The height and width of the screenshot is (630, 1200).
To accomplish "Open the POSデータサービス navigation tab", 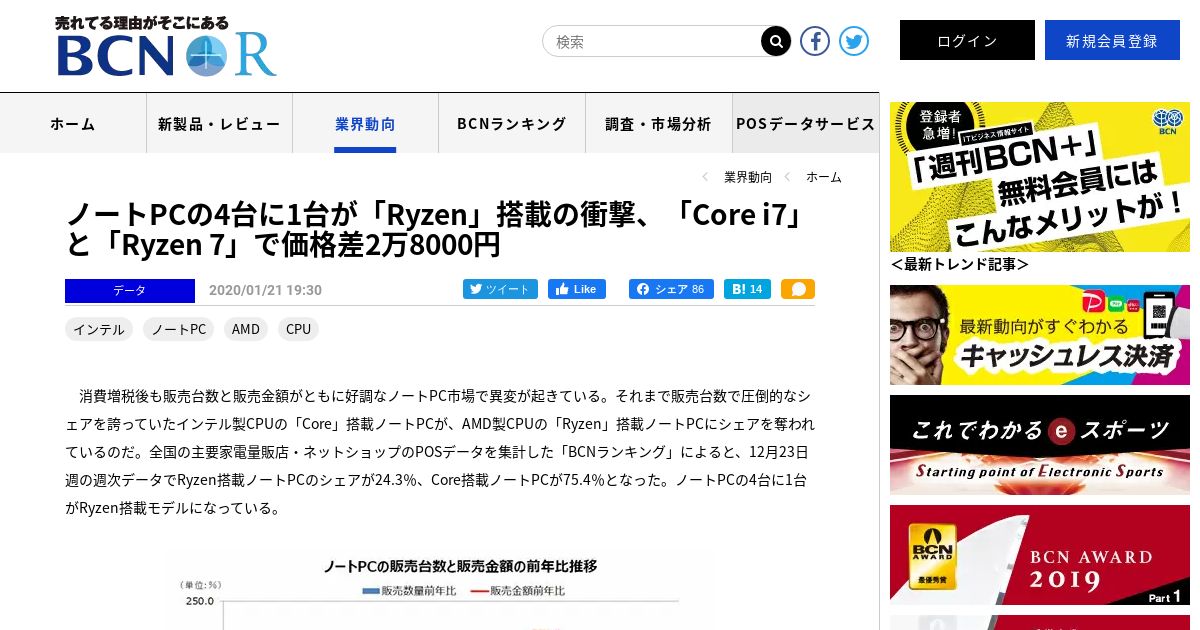I will click(805, 123).
